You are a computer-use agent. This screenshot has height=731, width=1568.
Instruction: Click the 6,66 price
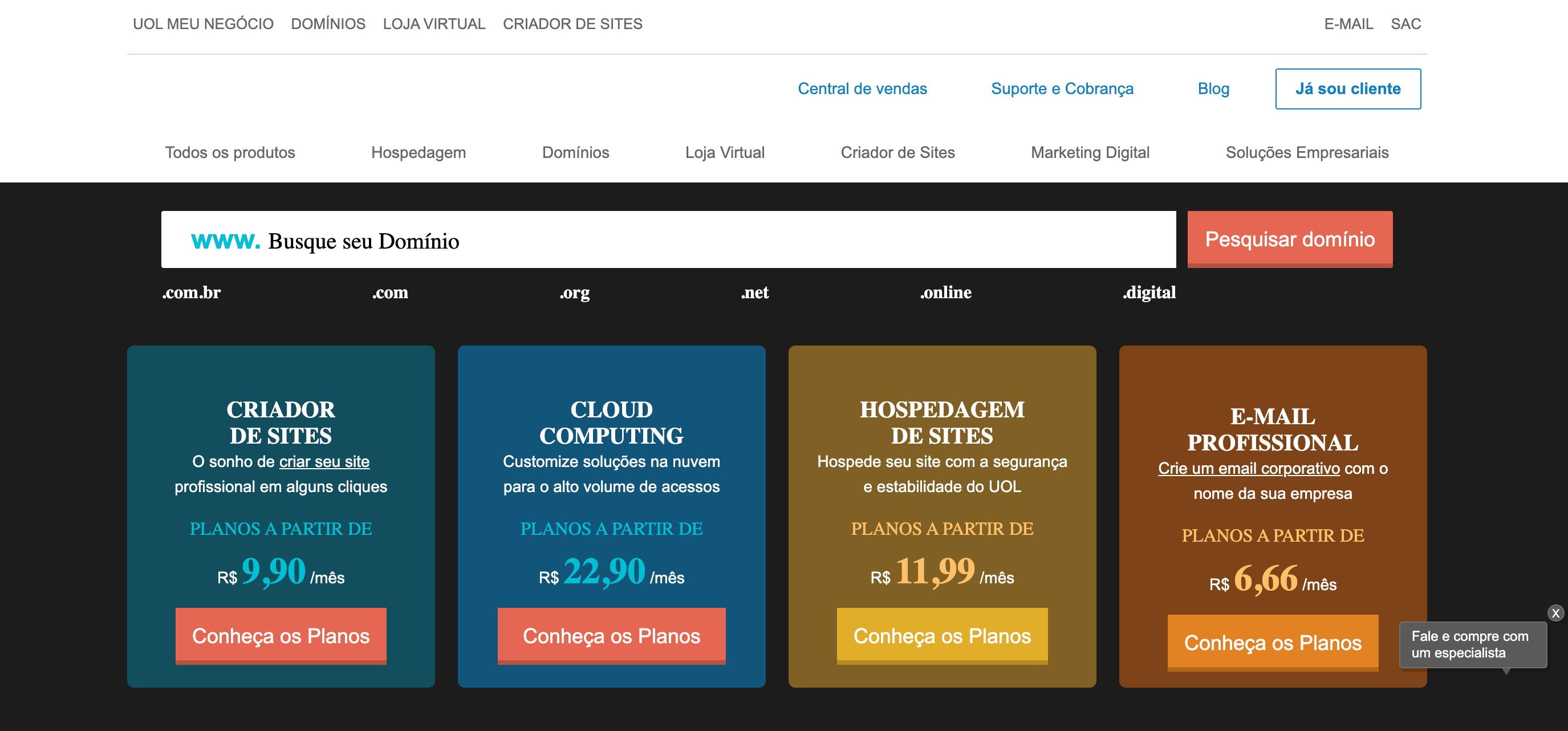[1265, 578]
